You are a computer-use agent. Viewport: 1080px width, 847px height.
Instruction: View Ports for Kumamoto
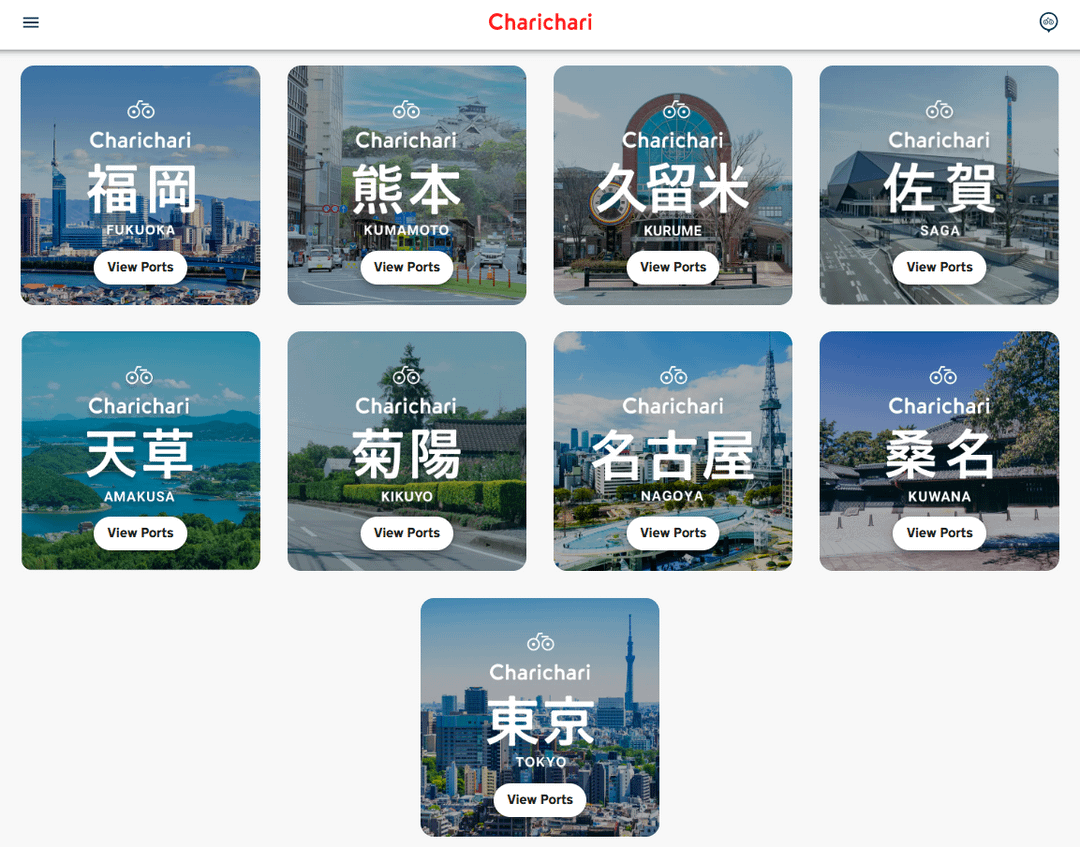click(x=406, y=267)
